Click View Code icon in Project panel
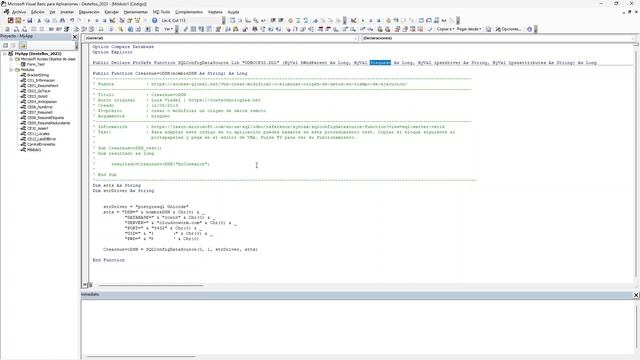 [x=5, y=45]
